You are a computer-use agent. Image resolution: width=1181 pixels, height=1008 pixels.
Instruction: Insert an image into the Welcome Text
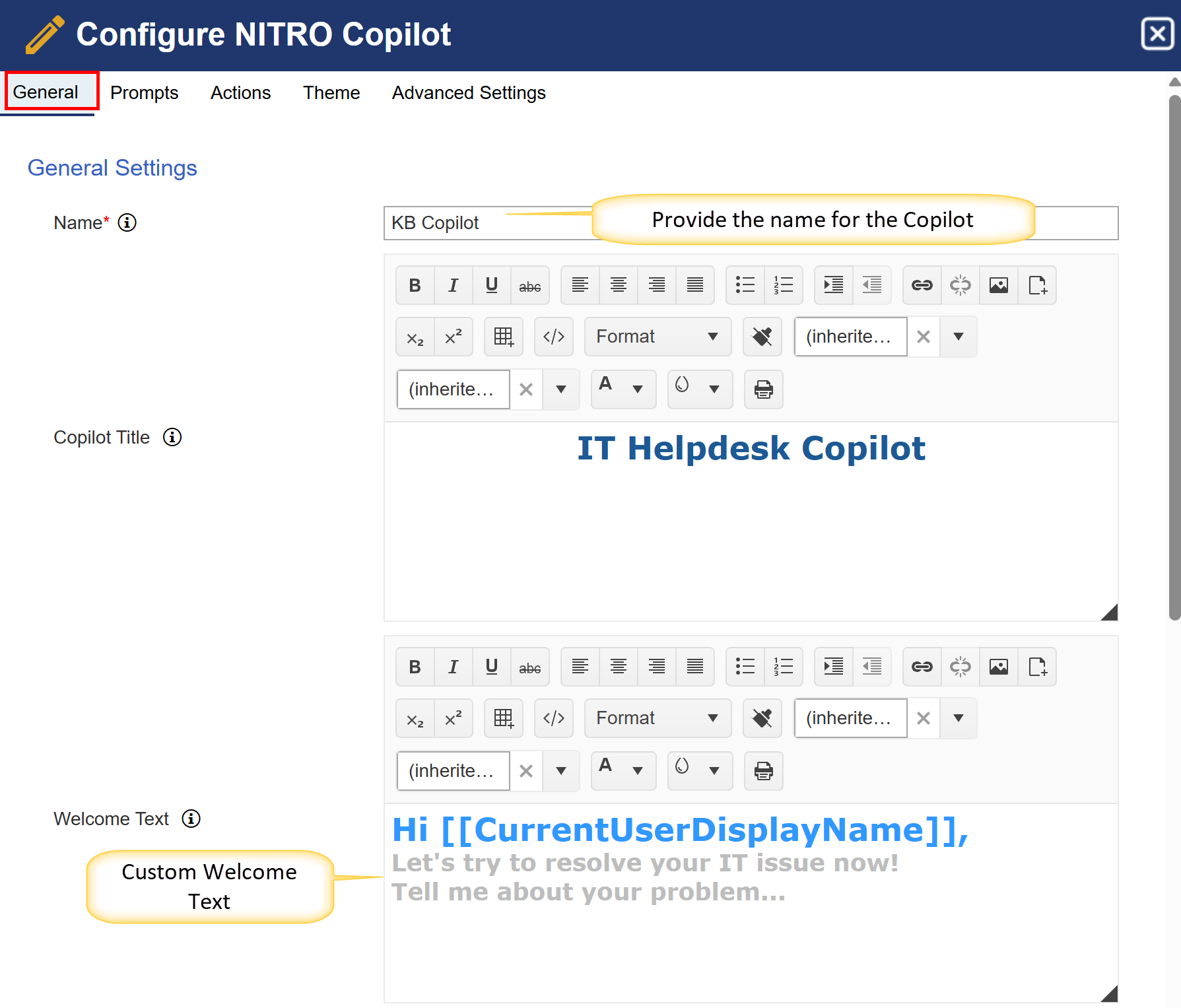(998, 667)
